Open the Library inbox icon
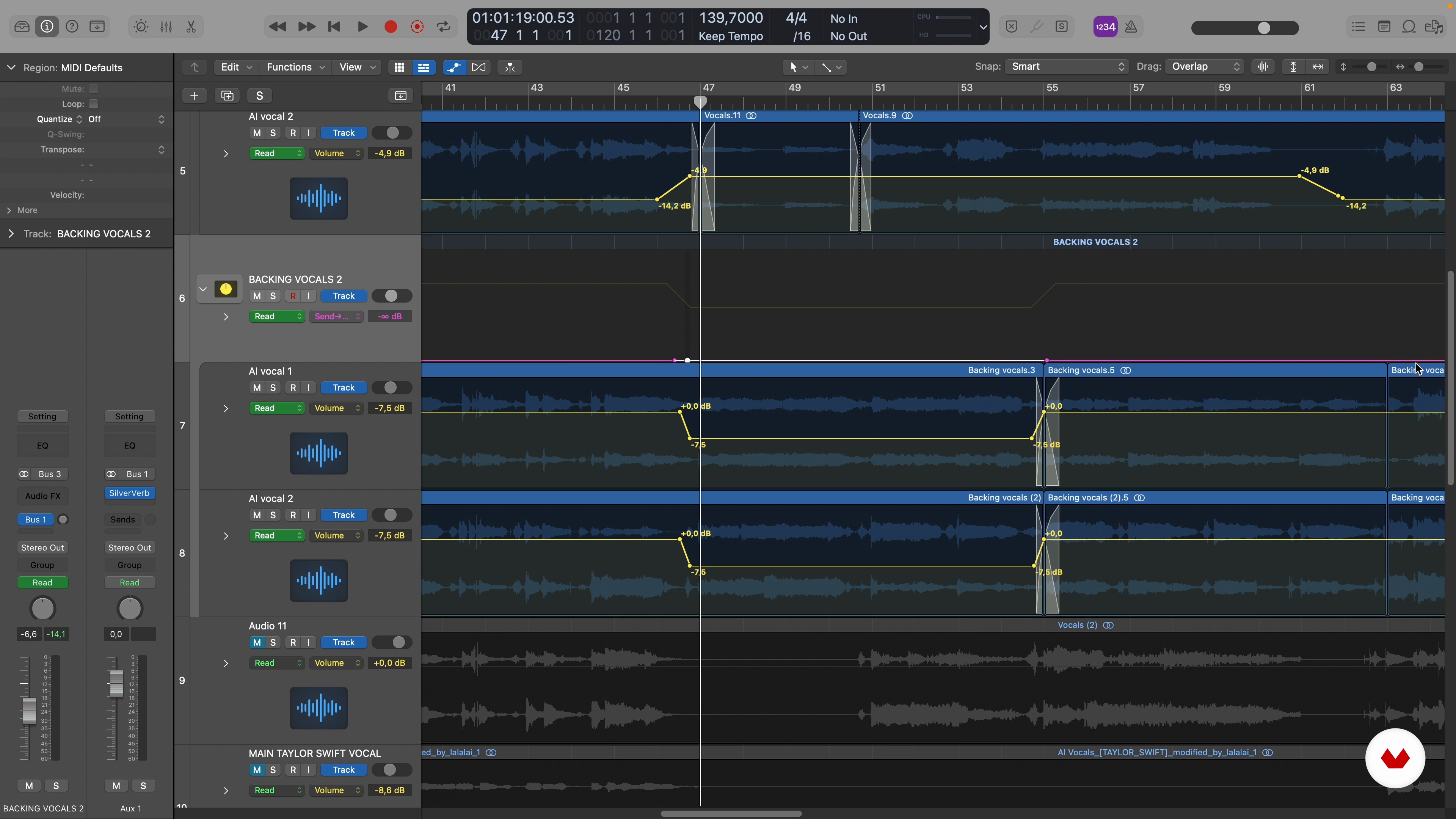The height and width of the screenshot is (819, 1456). click(x=22, y=27)
